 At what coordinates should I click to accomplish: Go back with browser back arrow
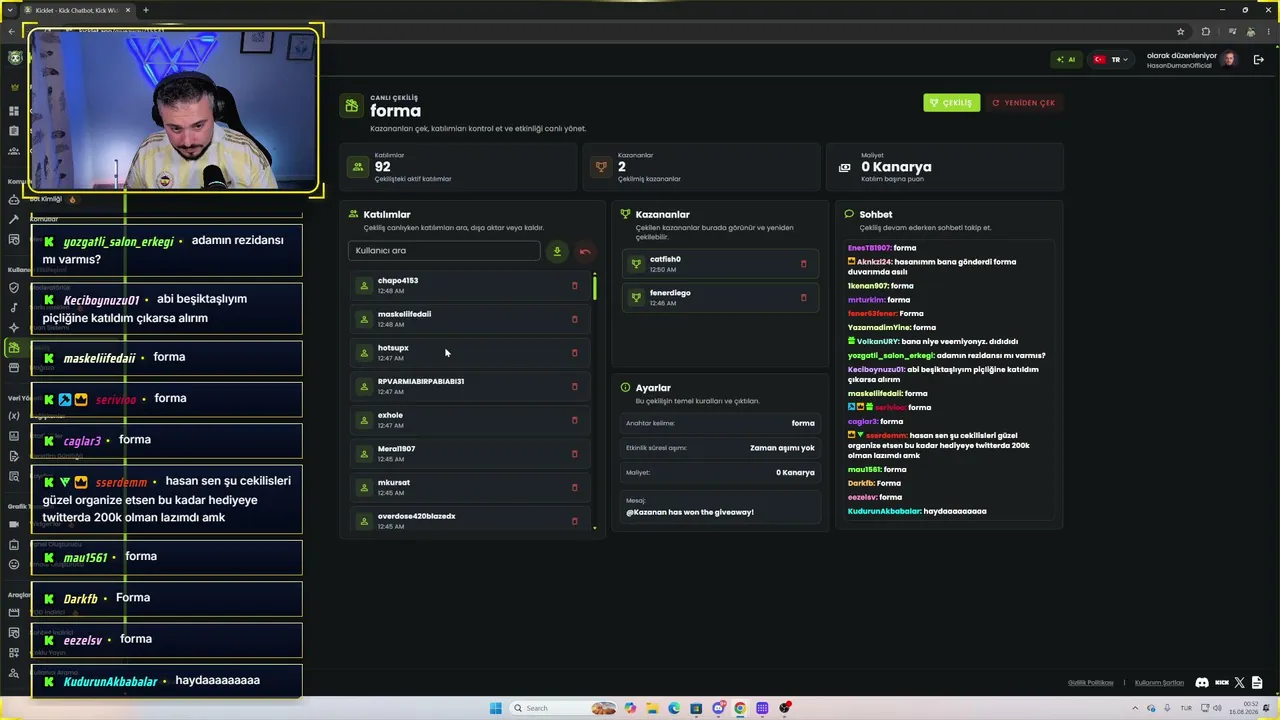pyautogui.click(x=12, y=31)
